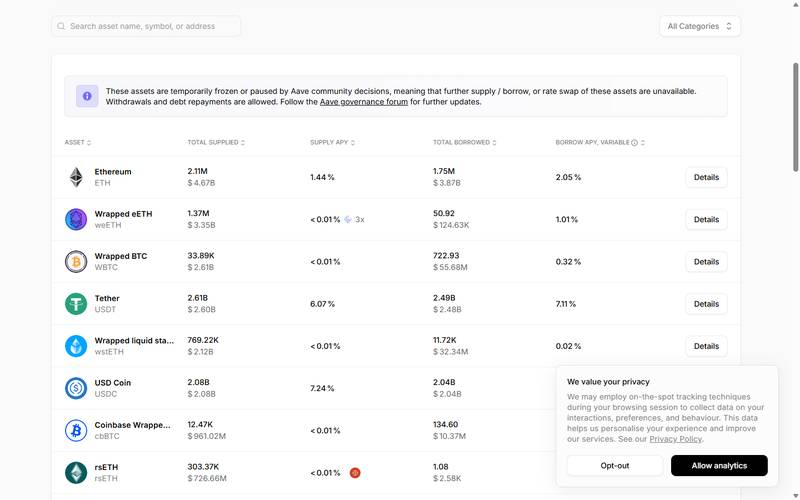Click the rsETH token icon

coord(76,473)
